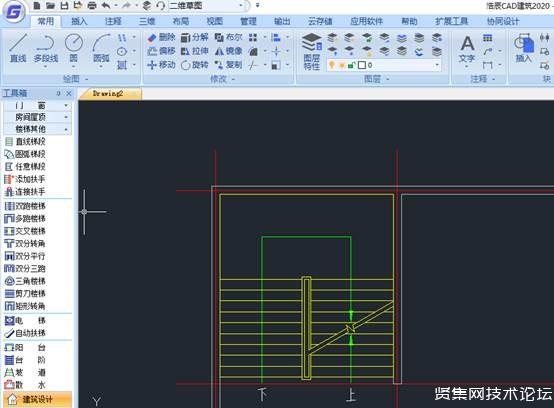Switch to the 插入 ribbon tab

[x=79, y=21]
